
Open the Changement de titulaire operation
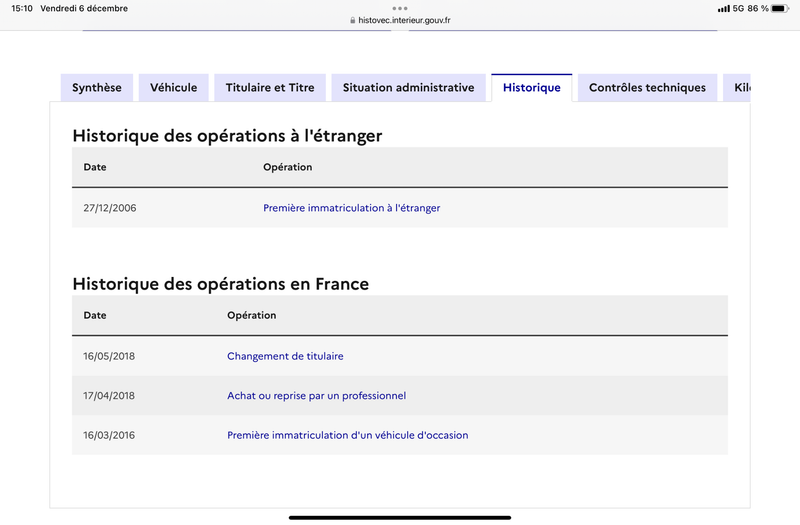[x=285, y=356]
